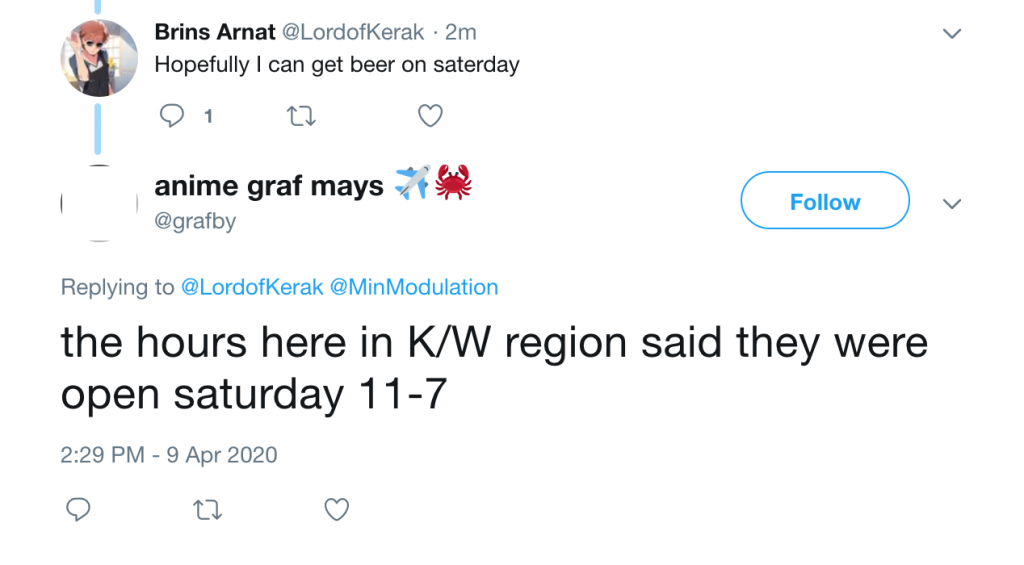This screenshot has height=565, width=1024.
Task: Reply to Brins Arnat's beer tweet
Action: 172,116
